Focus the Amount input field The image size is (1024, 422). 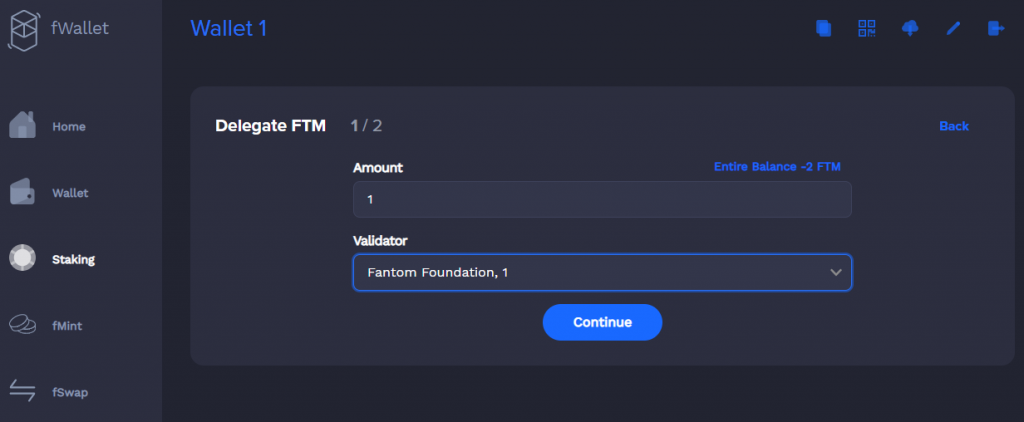[601, 200]
